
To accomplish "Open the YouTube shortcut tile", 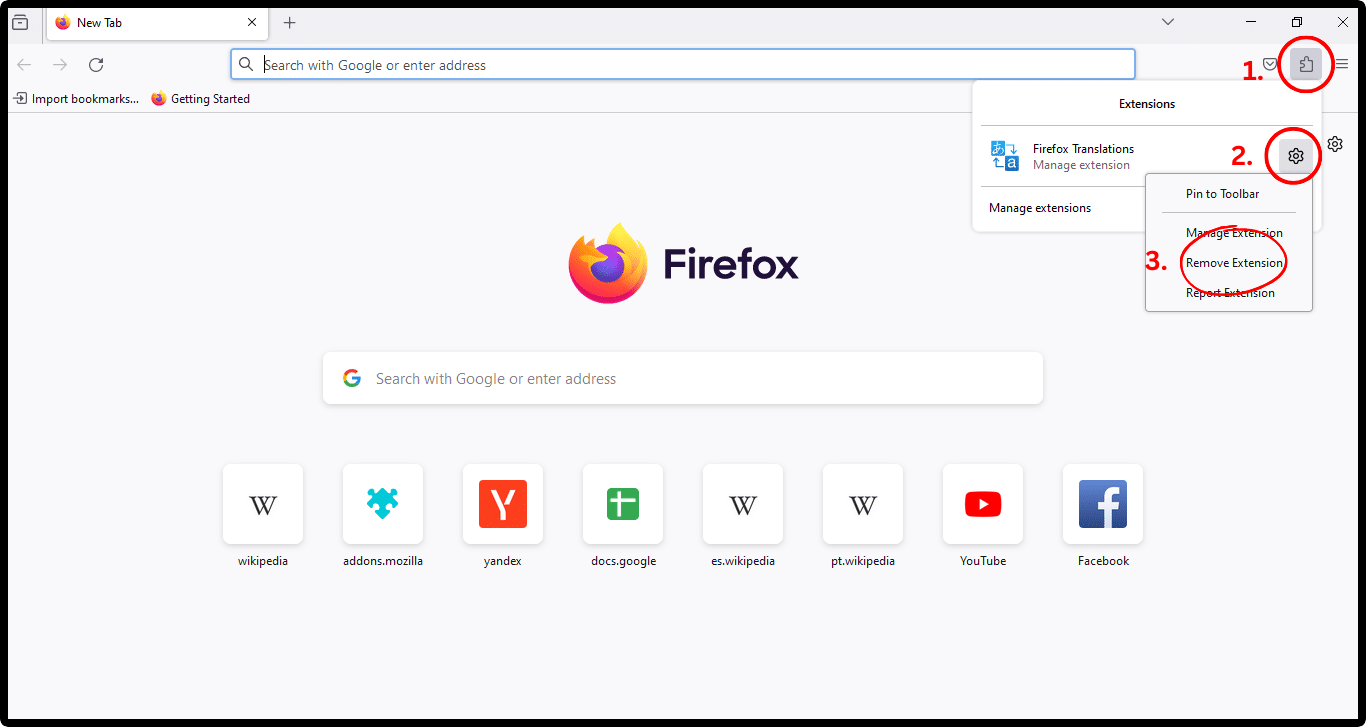I will tap(983, 504).
